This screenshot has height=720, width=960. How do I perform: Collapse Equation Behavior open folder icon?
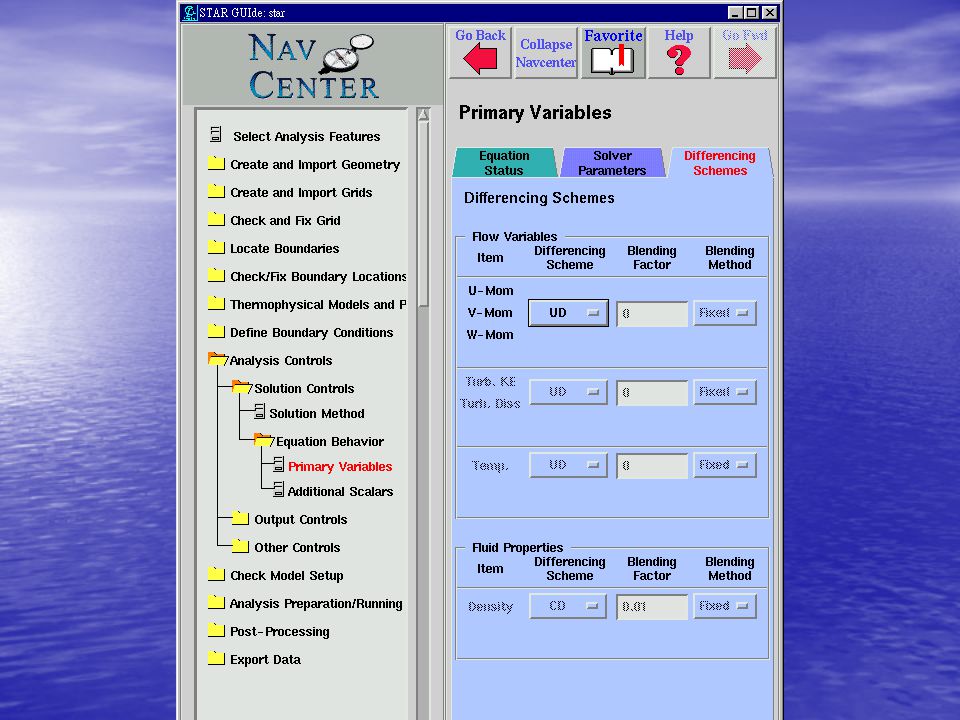(264, 440)
